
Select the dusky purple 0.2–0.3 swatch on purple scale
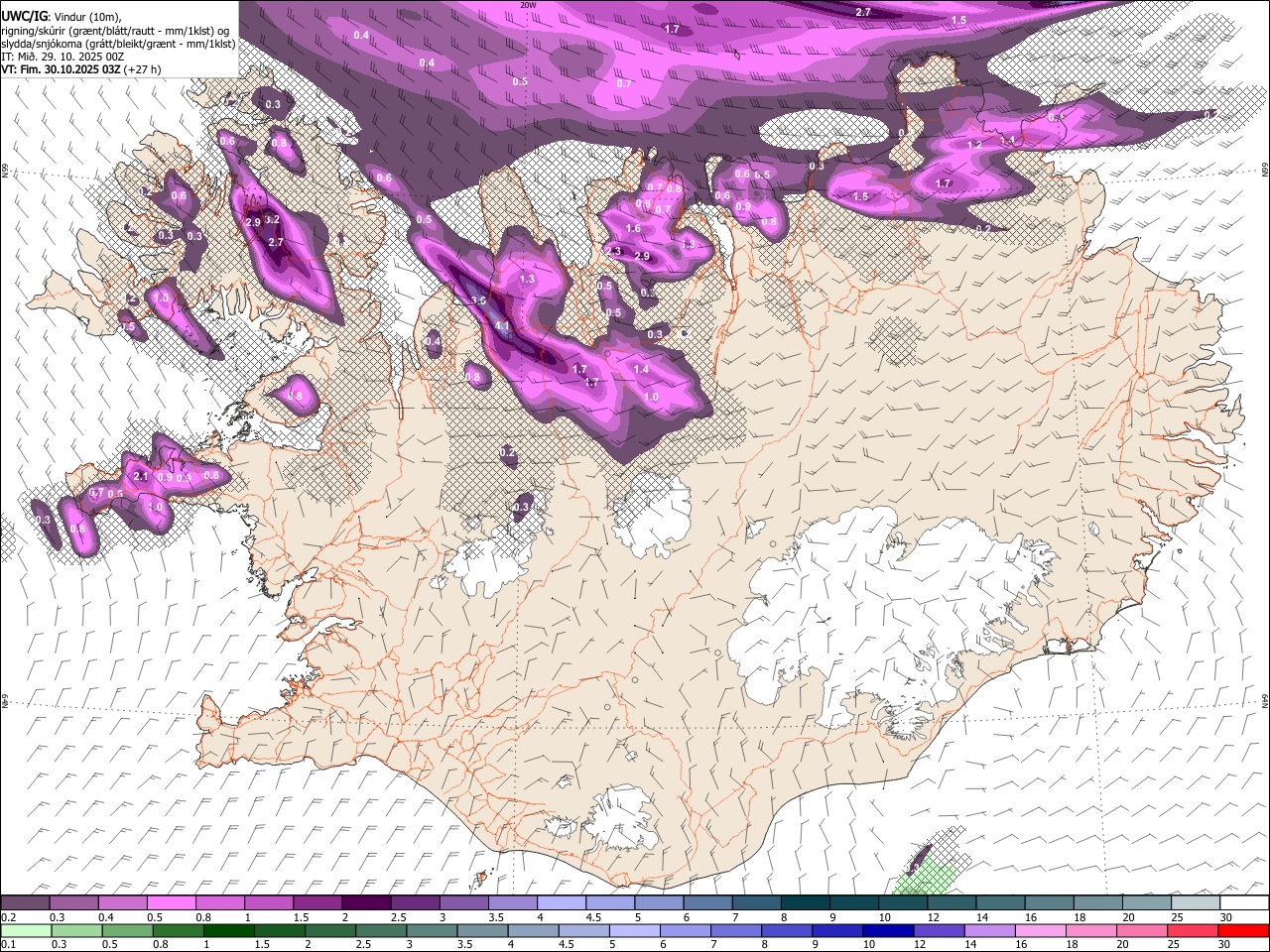[24, 903]
